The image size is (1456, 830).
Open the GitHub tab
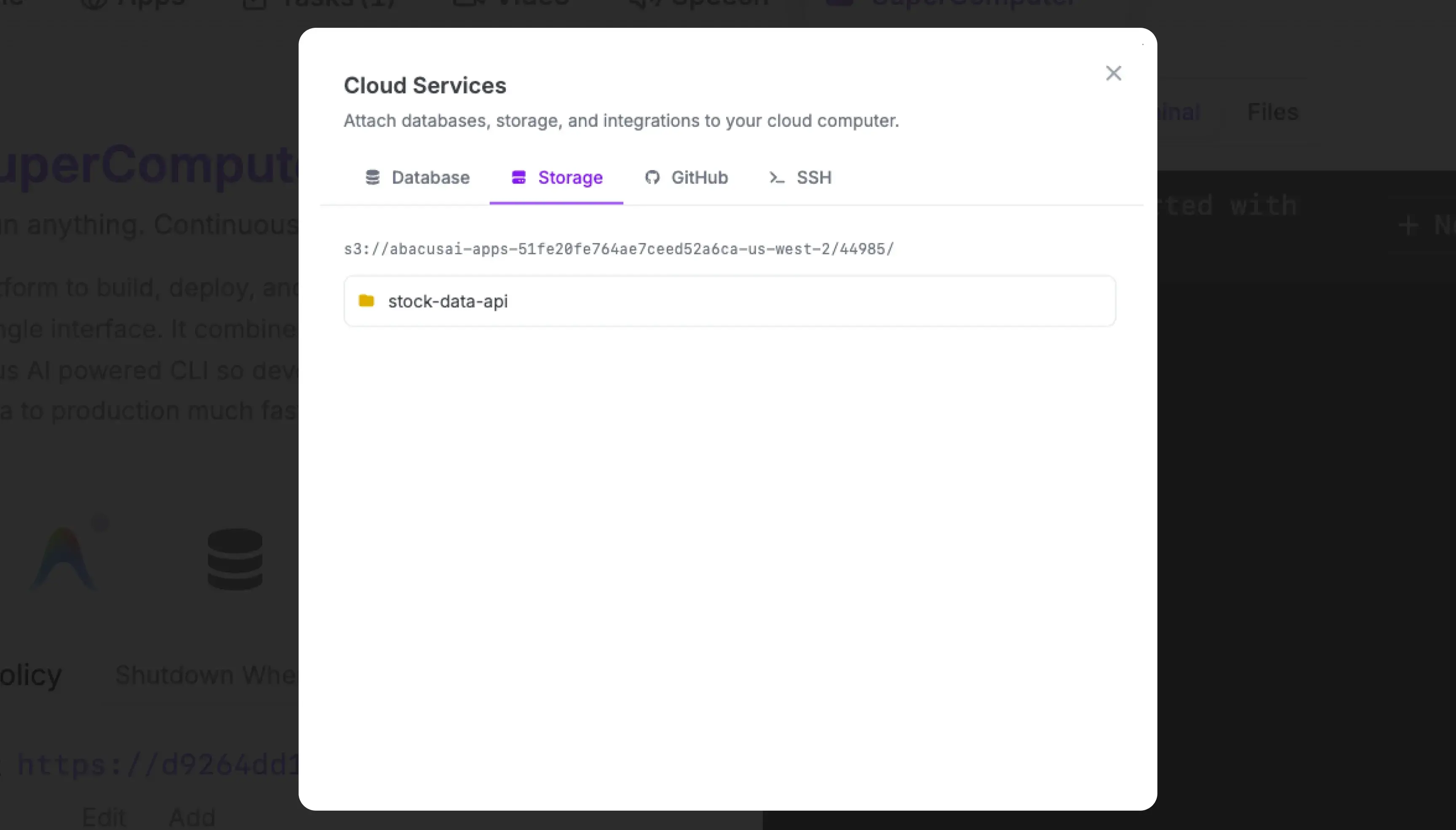pyautogui.click(x=686, y=177)
